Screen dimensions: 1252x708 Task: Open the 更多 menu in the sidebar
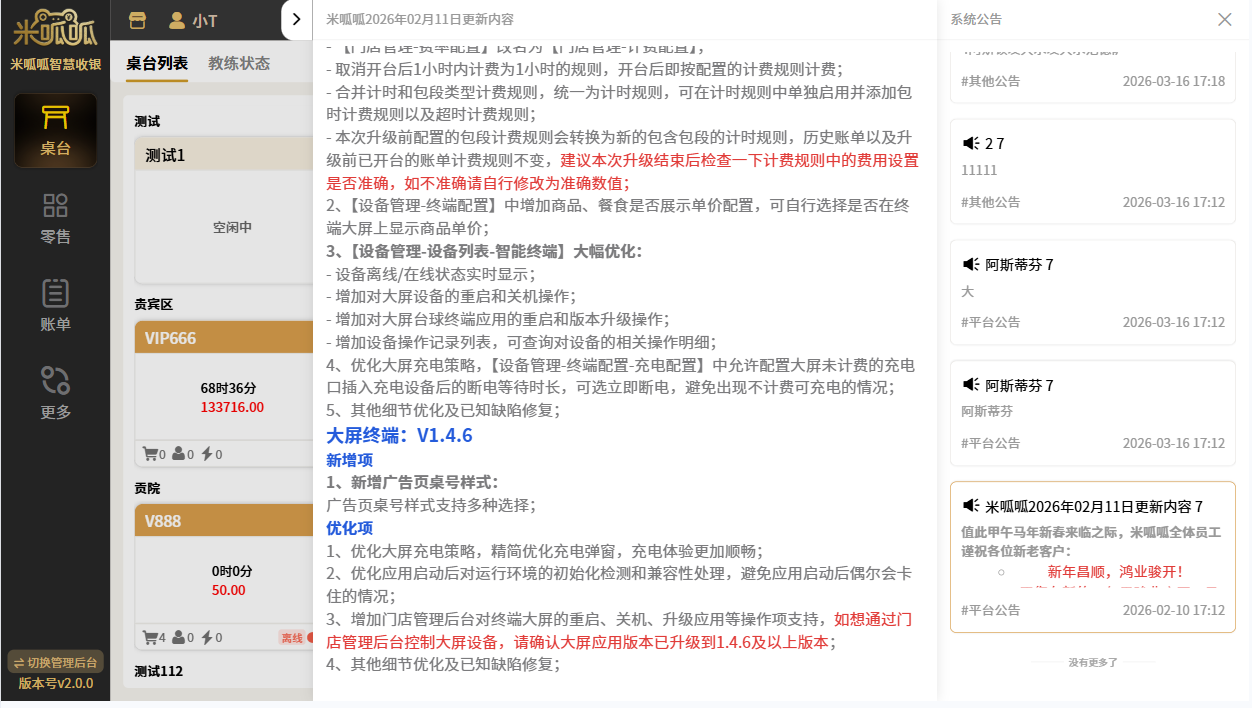point(55,393)
